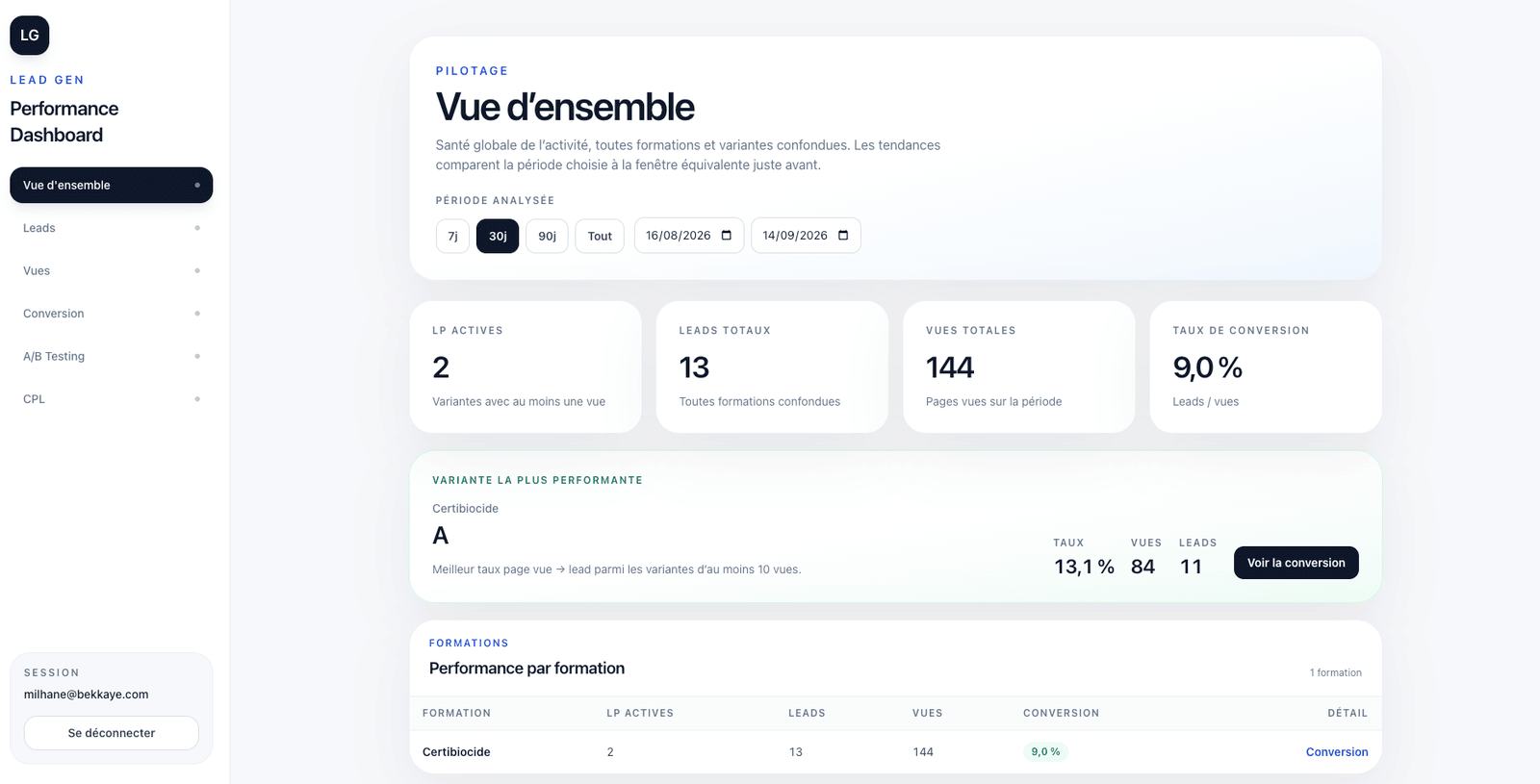
Task: Switch to A/B Testing in sidebar
Action: 111,356
